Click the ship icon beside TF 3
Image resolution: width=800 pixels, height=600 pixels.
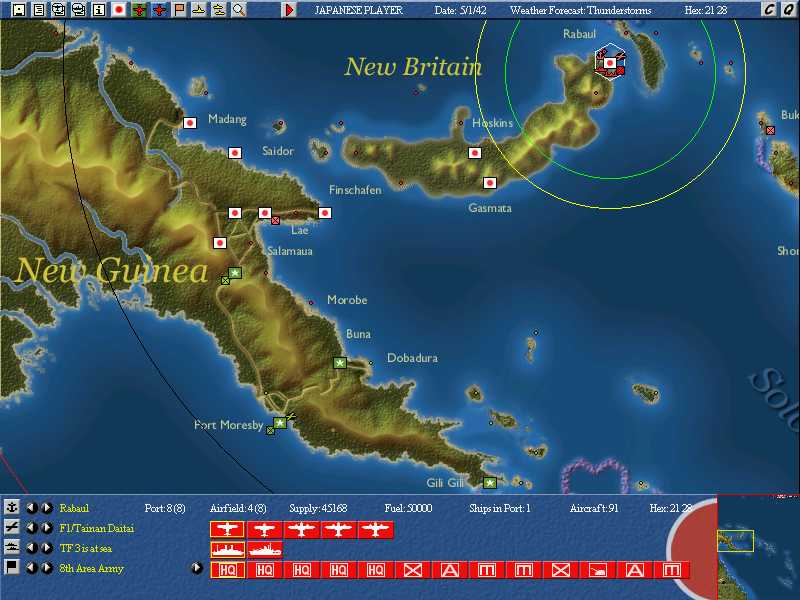(x=11, y=547)
